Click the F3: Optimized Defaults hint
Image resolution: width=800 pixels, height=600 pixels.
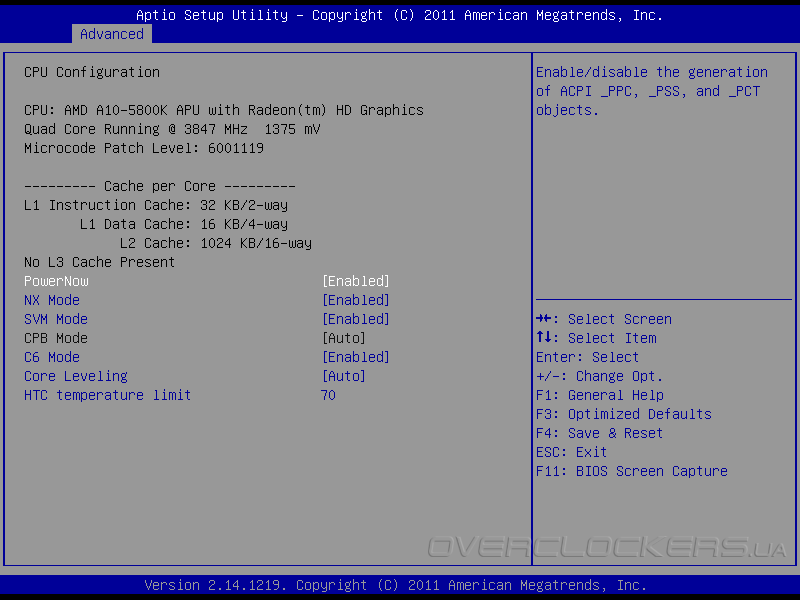coord(624,414)
